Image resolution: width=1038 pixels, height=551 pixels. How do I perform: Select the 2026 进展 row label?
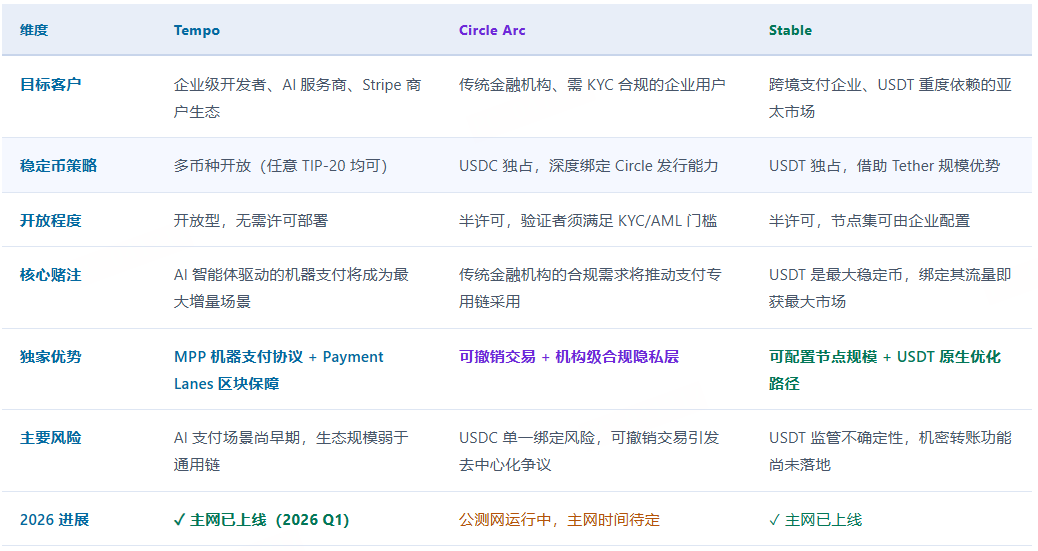54,520
